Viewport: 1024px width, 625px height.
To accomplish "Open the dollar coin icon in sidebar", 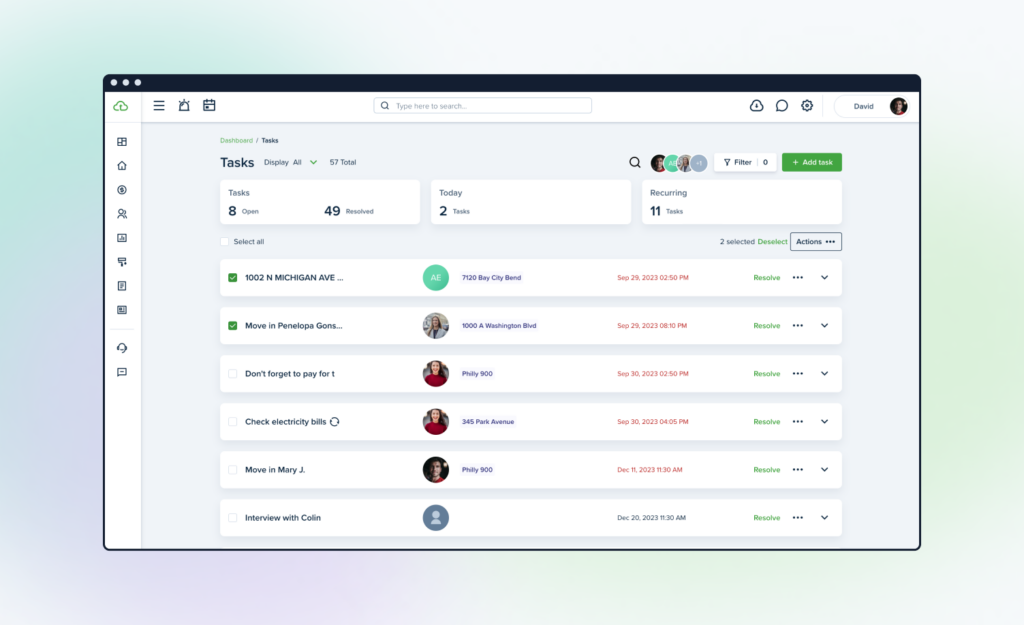I will pyautogui.click(x=122, y=190).
